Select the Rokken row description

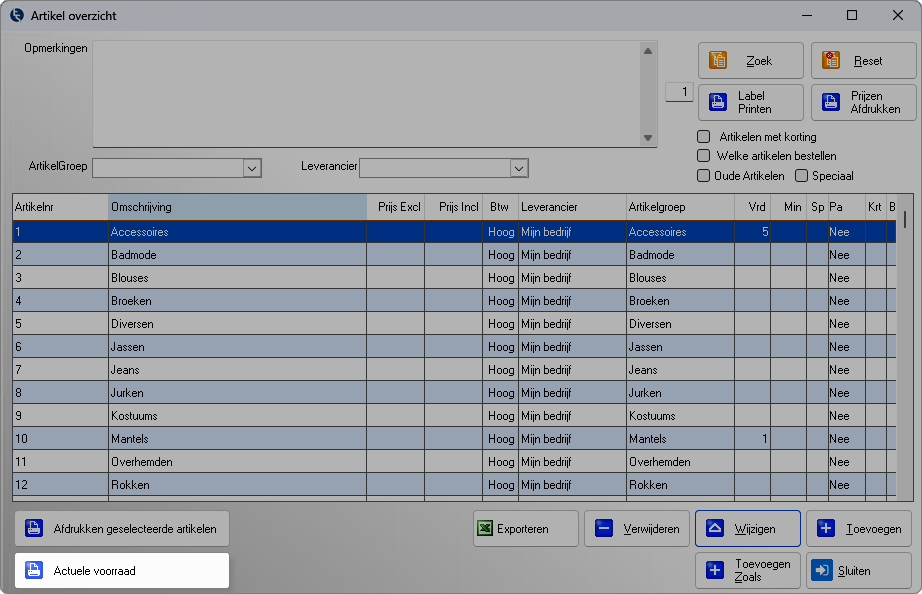[x=130, y=485]
